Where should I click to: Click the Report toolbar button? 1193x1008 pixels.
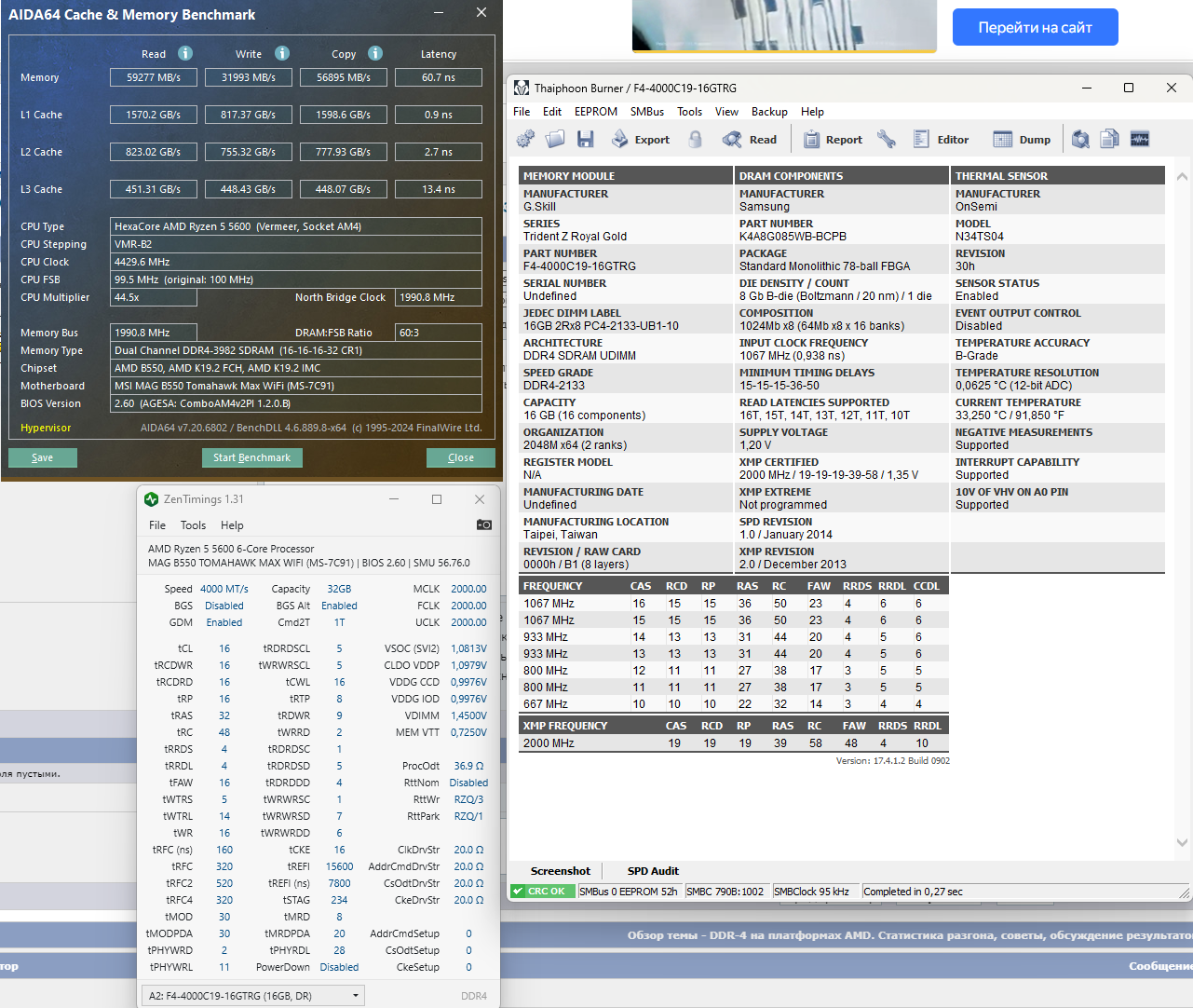(834, 139)
